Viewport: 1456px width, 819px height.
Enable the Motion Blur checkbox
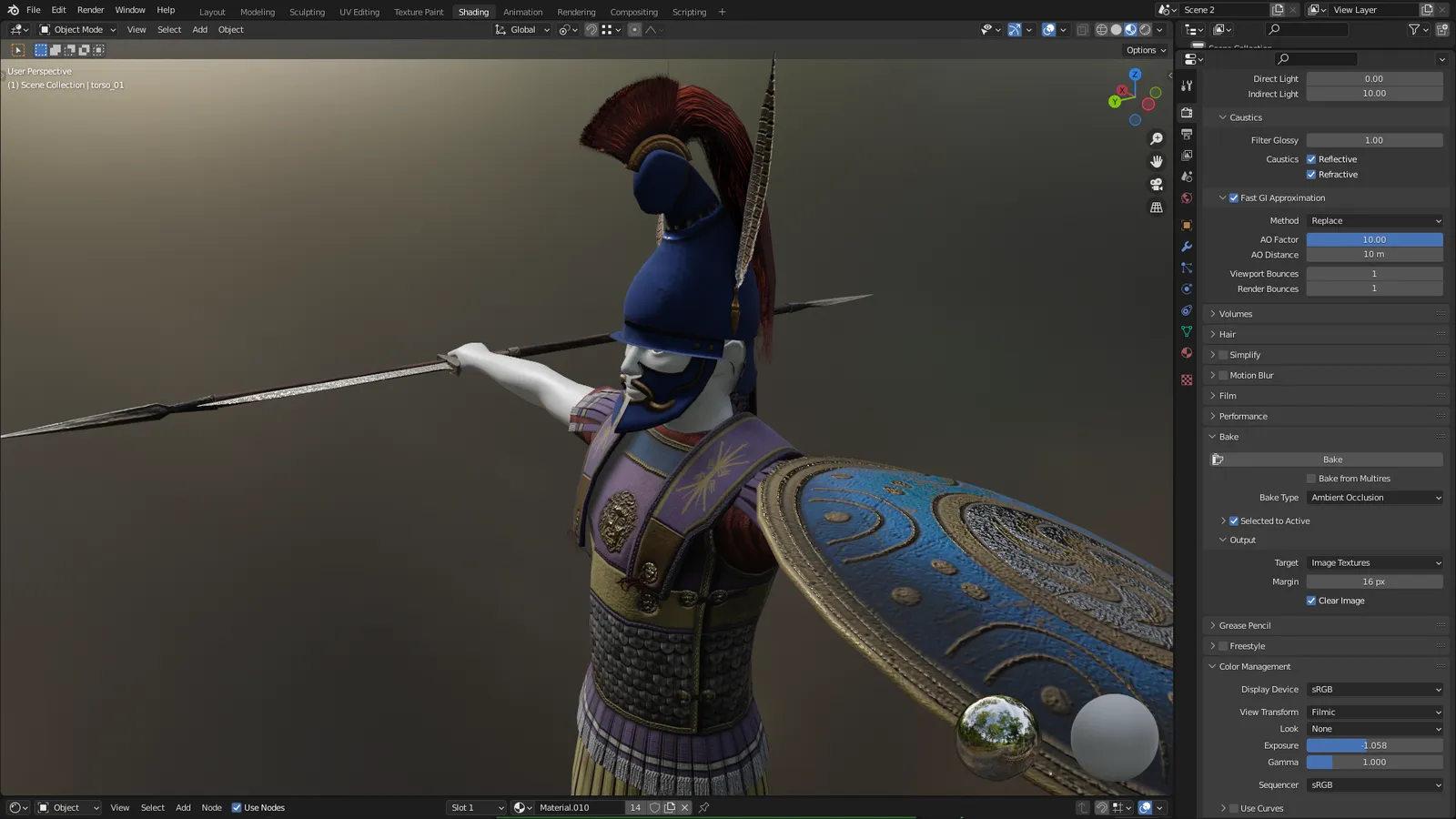(x=1223, y=376)
